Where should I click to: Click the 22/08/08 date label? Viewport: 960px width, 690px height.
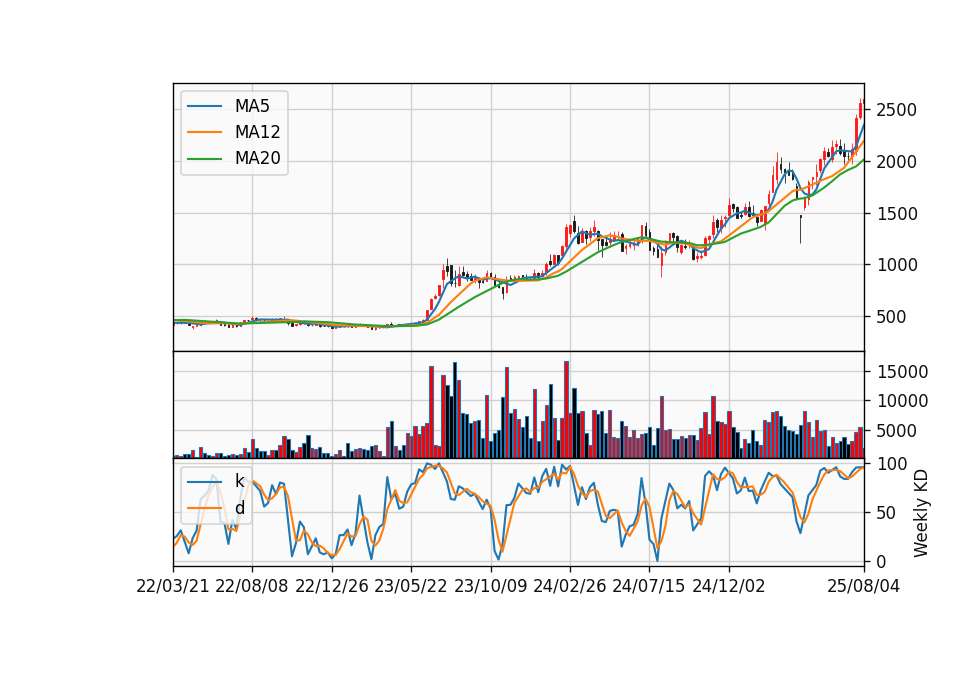[x=252, y=587]
